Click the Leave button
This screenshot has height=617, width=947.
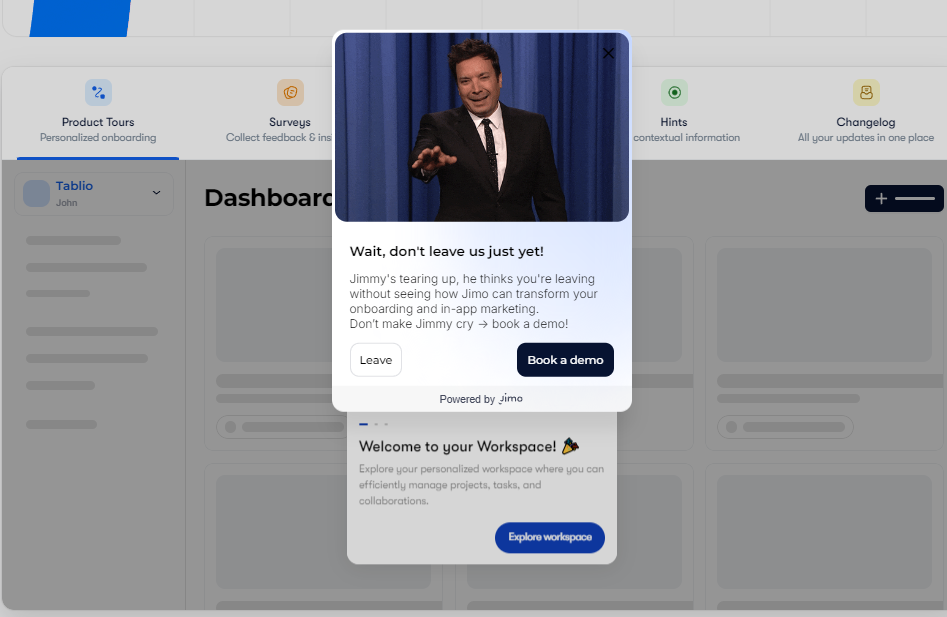(376, 360)
